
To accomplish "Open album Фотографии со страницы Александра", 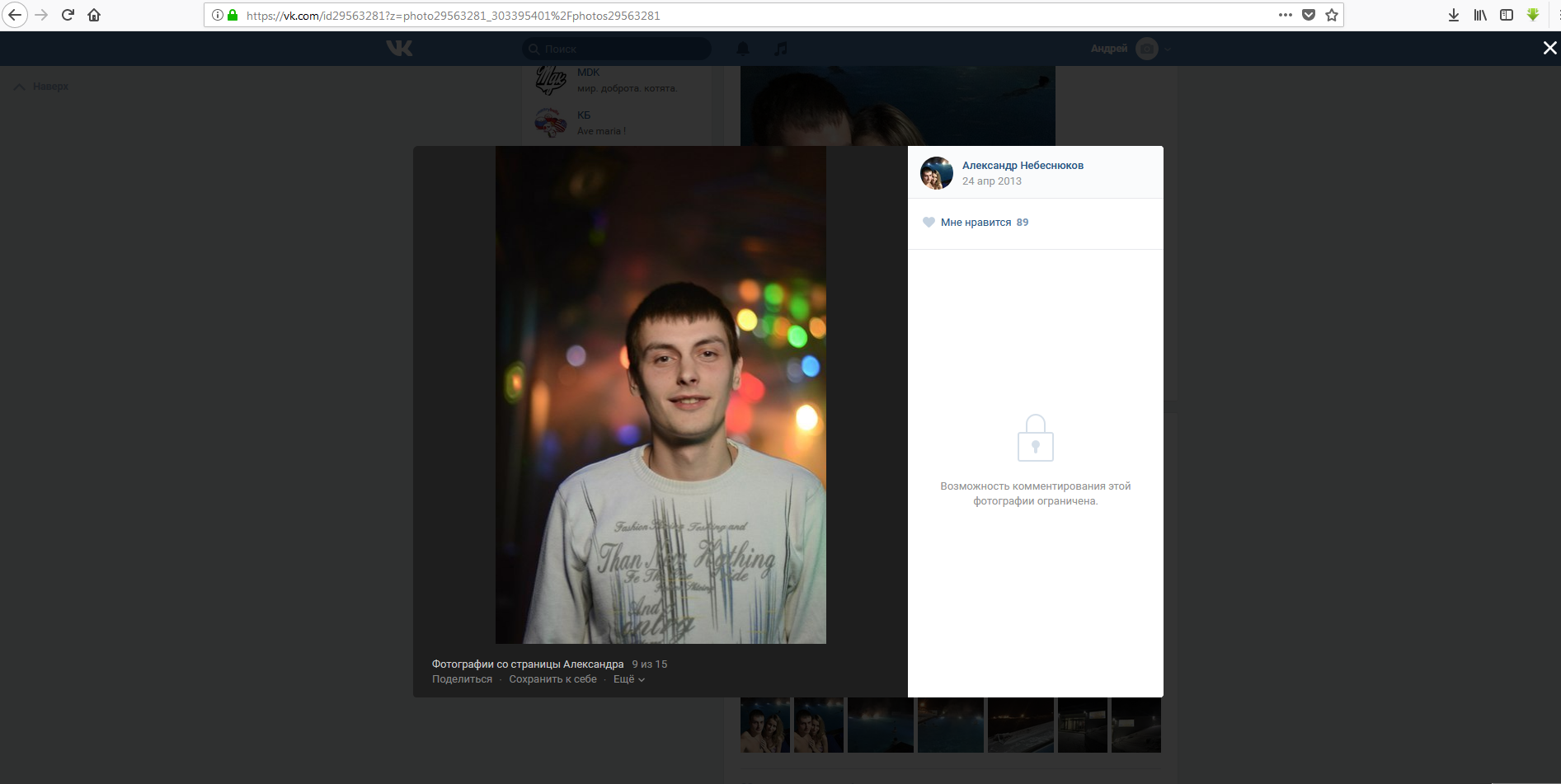I will [x=528, y=664].
